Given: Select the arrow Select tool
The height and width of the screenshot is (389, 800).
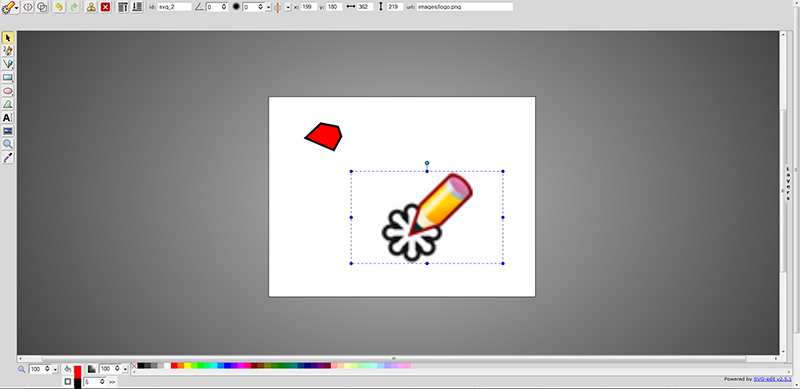Looking at the screenshot, I should point(8,38).
